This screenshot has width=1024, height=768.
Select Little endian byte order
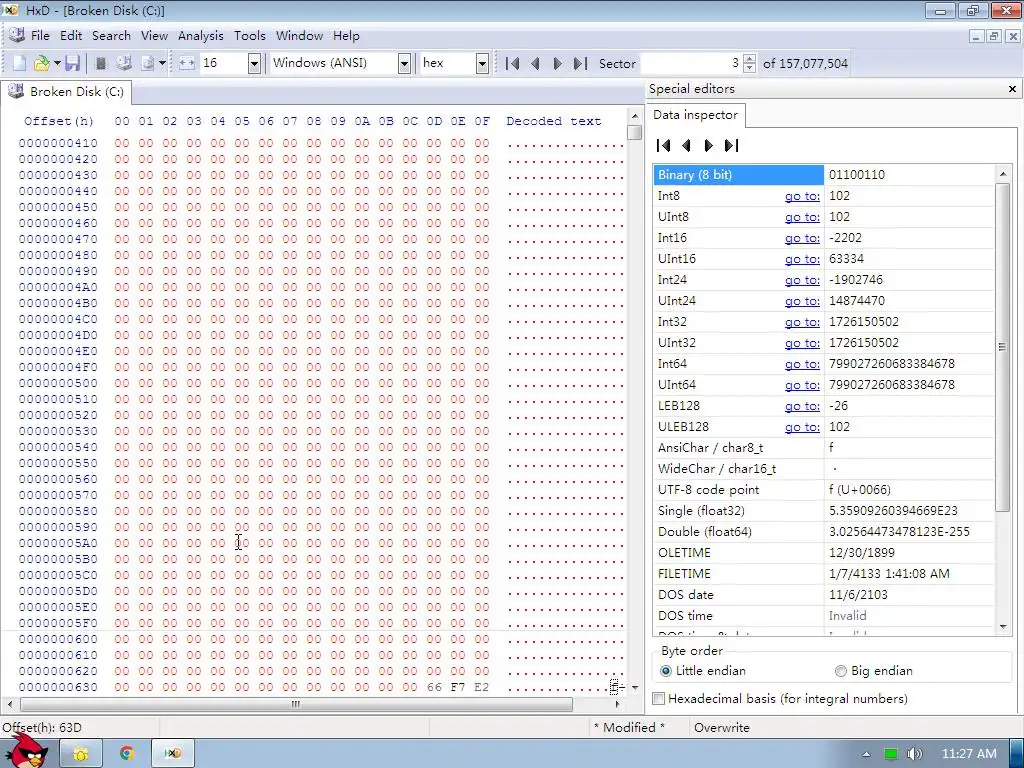[x=665, y=671]
